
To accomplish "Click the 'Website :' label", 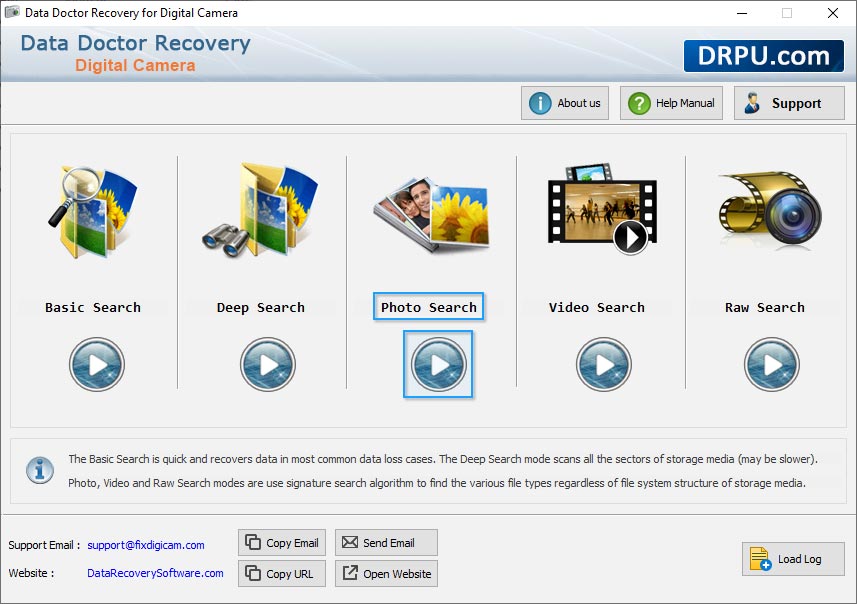I will click(x=31, y=573).
